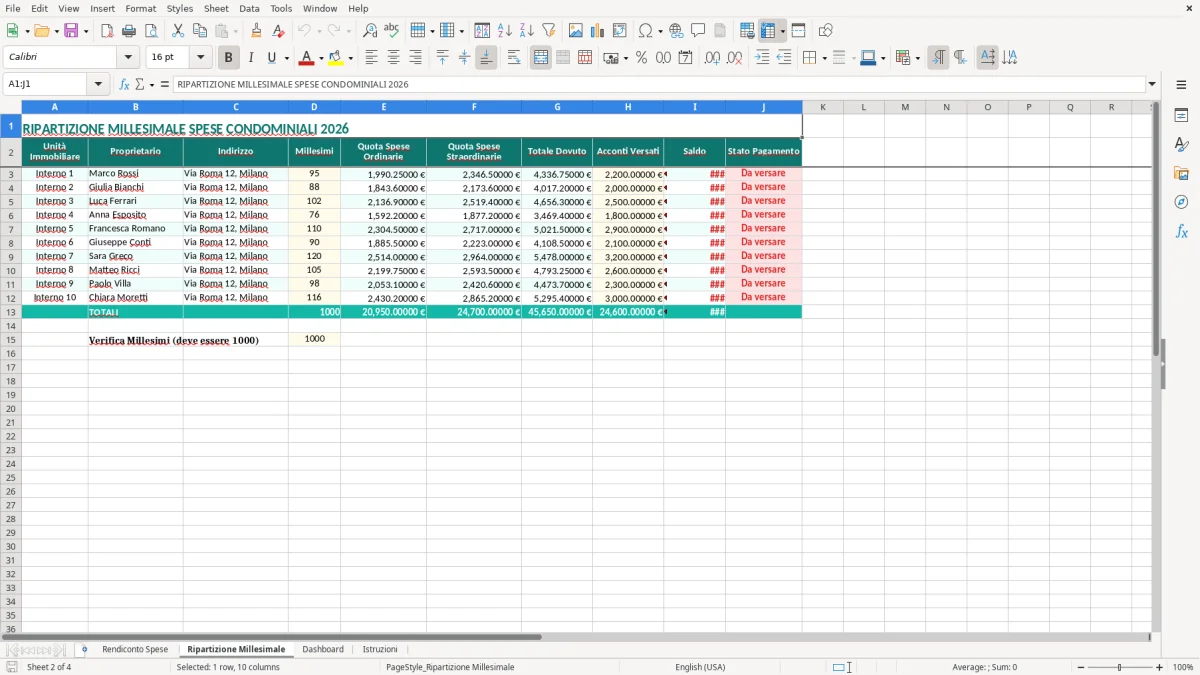Viewport: 1200px width, 675px height.
Task: Click the AutoFilter funnel icon
Action: coord(548,30)
